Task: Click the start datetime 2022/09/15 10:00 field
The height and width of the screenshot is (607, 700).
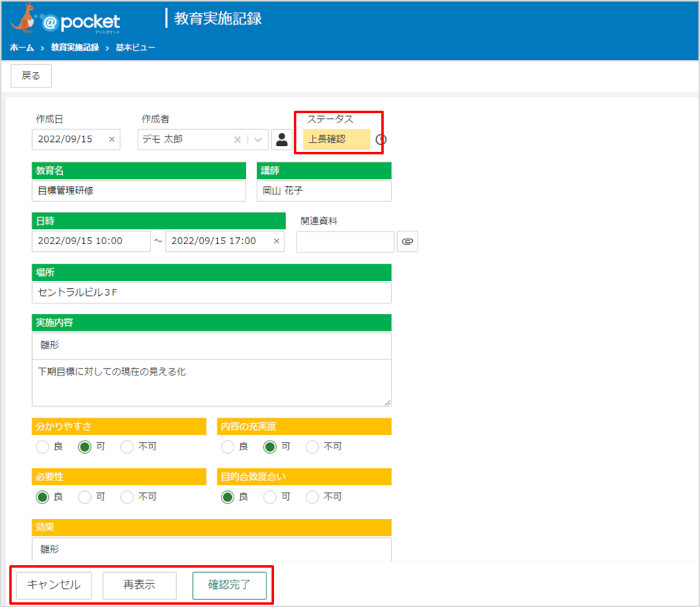Action: tap(91, 241)
